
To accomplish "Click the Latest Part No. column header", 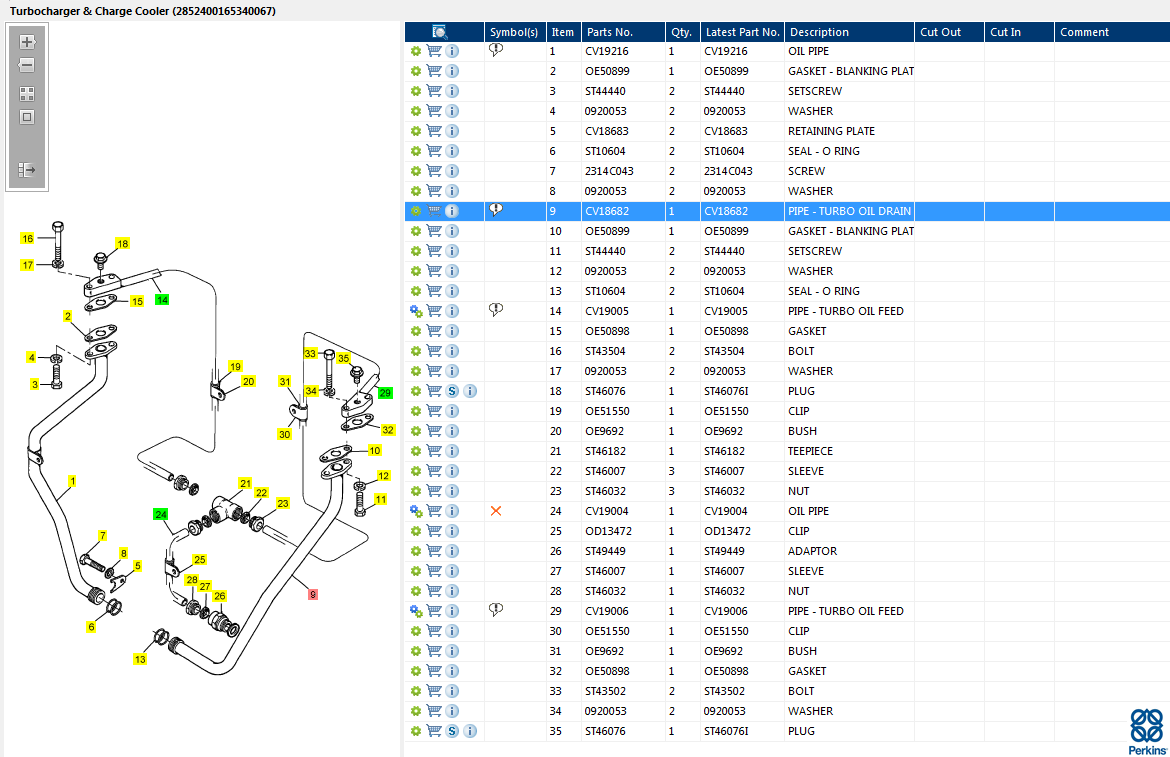I will 742,32.
